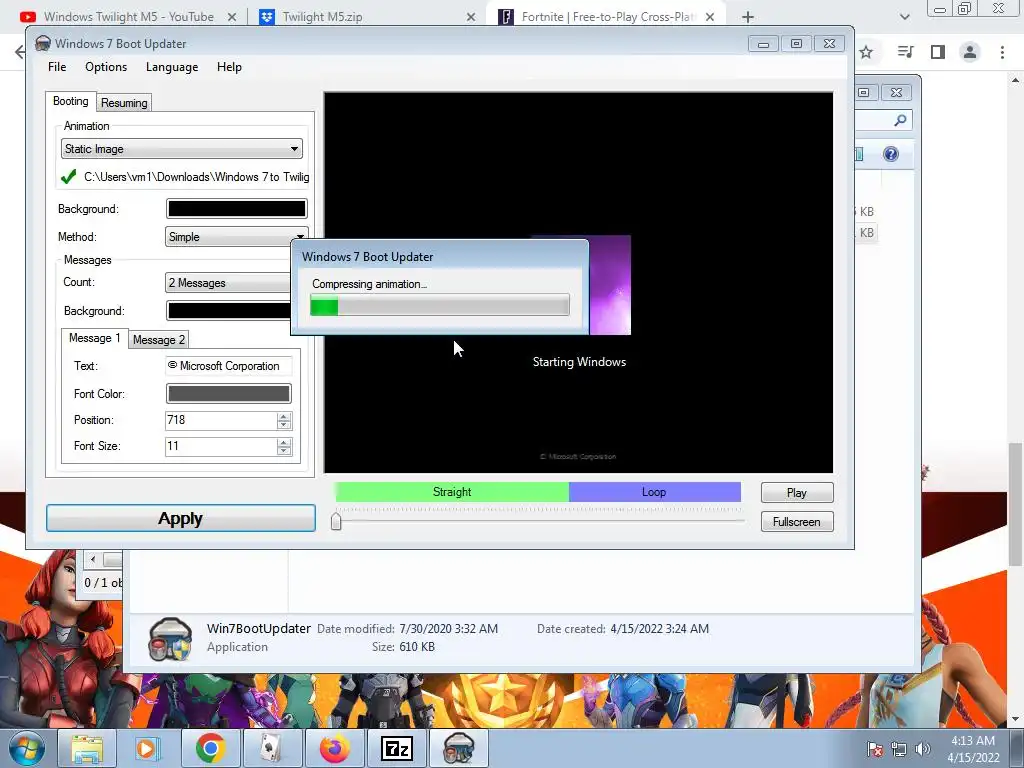The image size is (1024, 768).
Task: Open the Language menu
Action: pos(172,67)
